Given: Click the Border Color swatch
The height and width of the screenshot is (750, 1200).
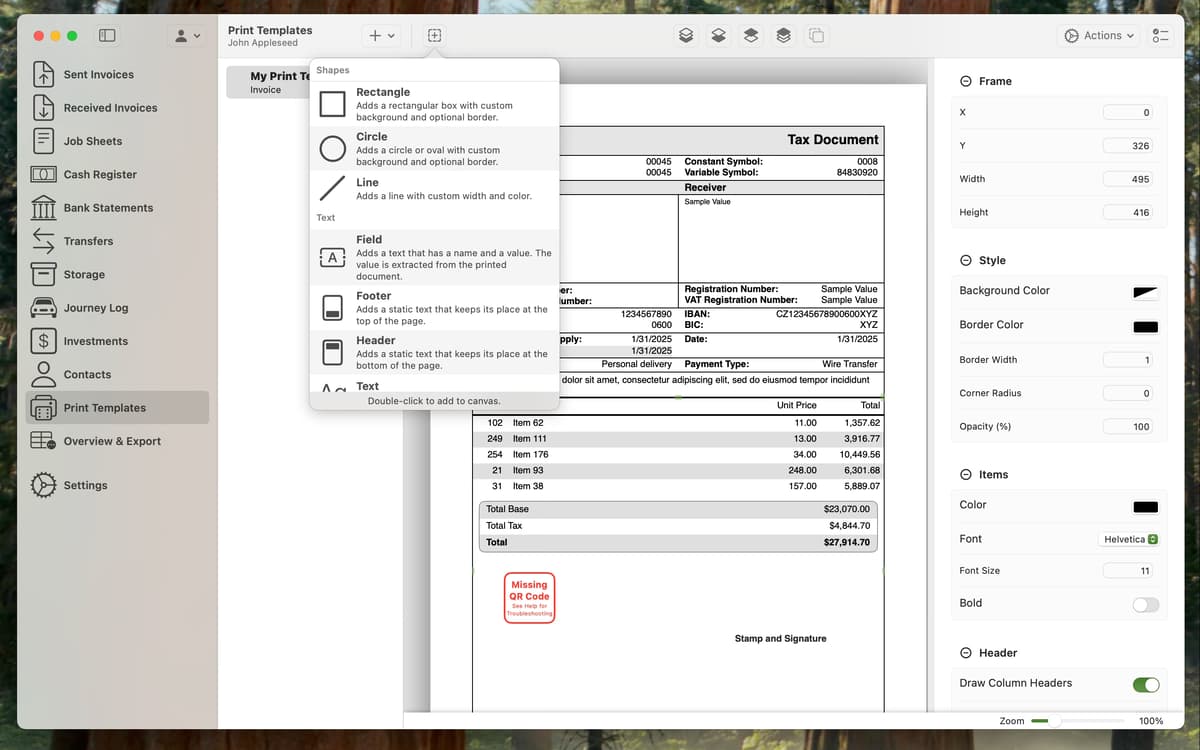Looking at the screenshot, I should [1145, 326].
